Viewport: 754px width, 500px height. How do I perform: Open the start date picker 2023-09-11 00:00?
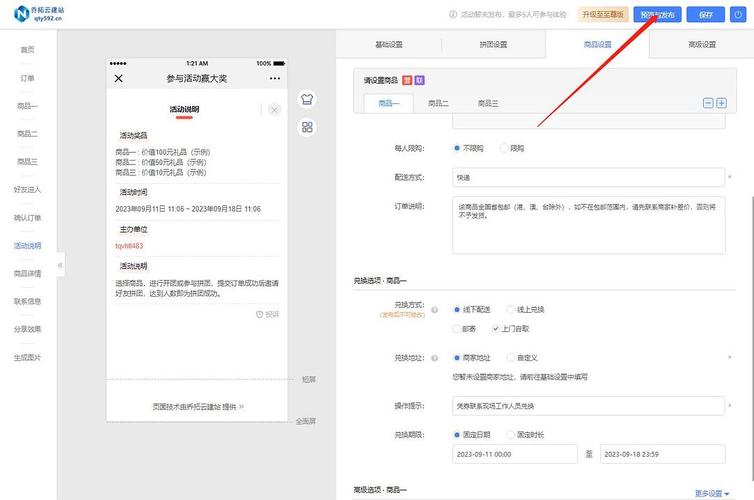click(510, 454)
